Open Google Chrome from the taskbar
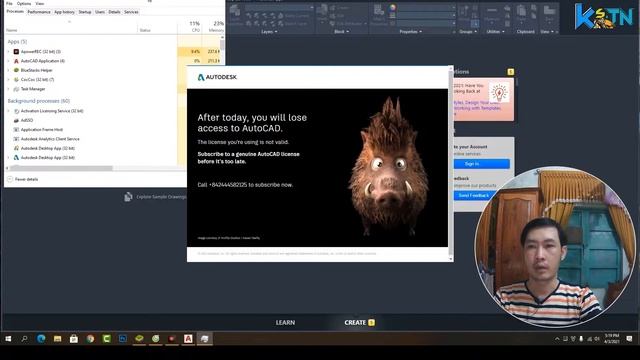 [x=90, y=339]
